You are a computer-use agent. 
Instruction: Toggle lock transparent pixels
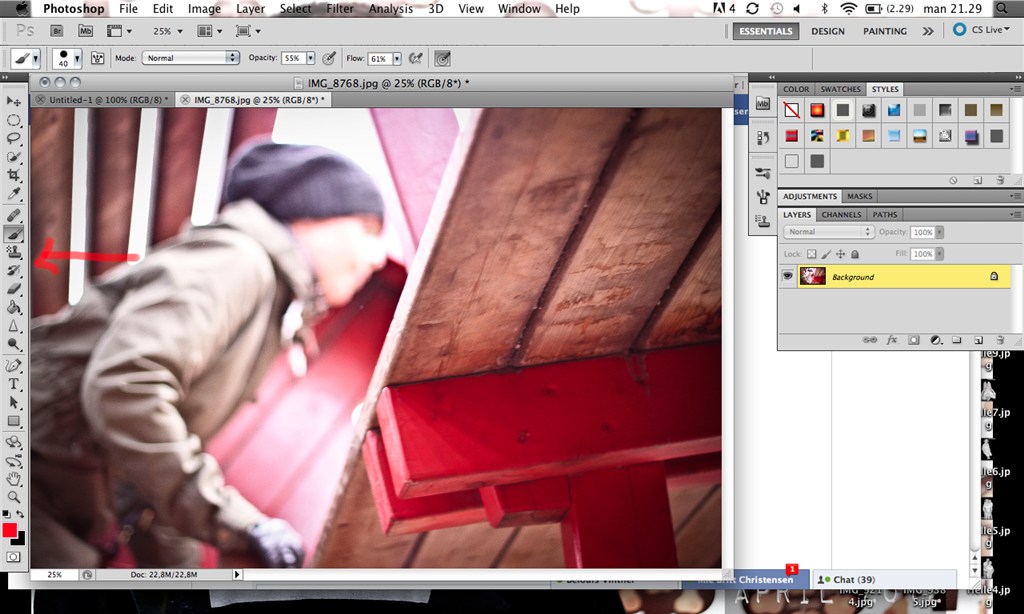(811, 254)
